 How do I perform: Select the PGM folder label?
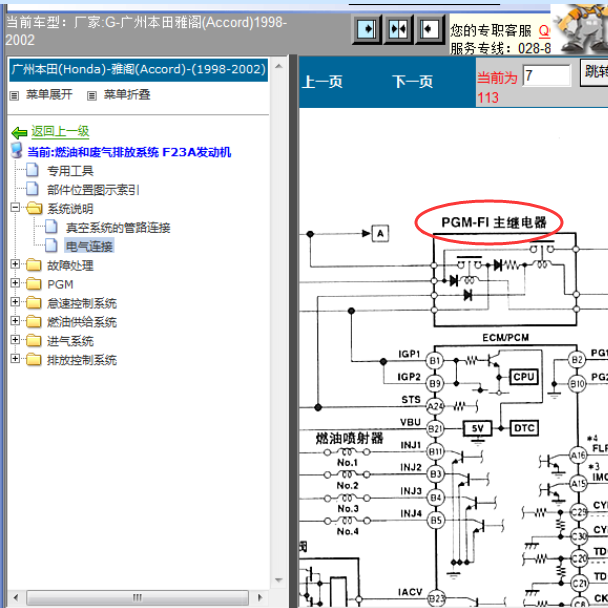point(60,284)
